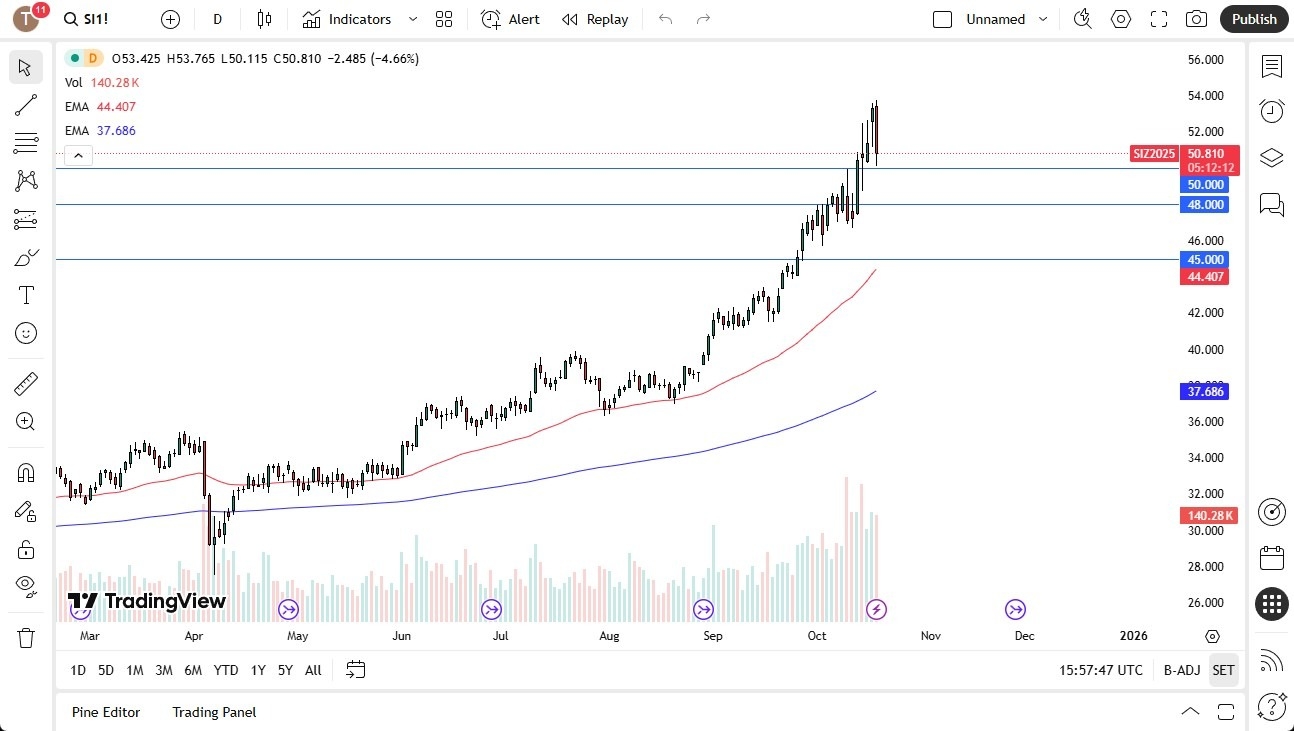Collapse the chart legend chevron
1294x731 pixels.
pos(78,155)
